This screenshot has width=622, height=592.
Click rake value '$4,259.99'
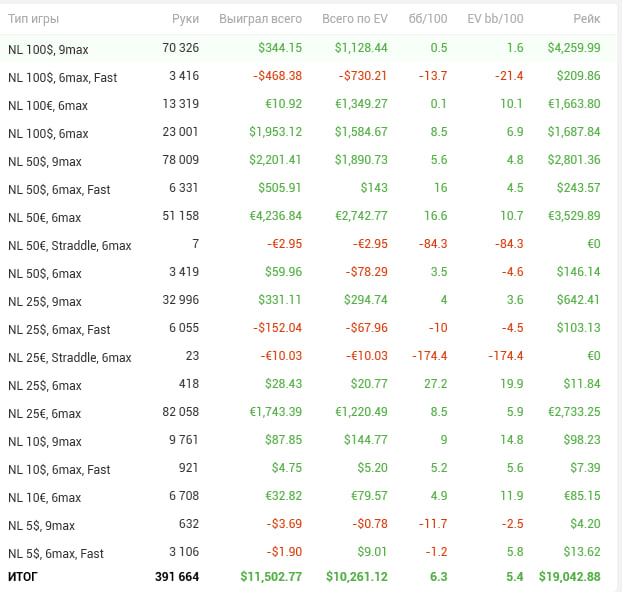point(574,48)
